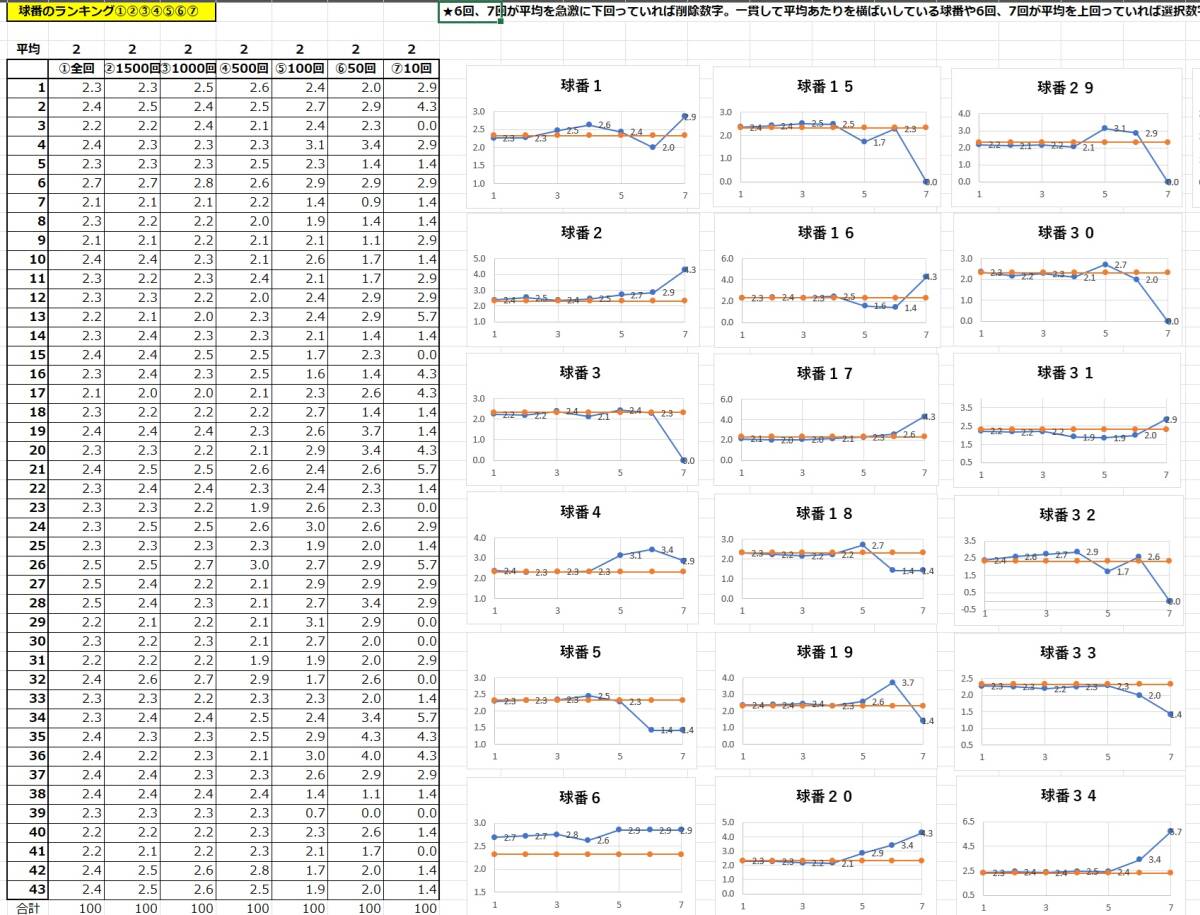
Task: Click row 26's ④500回 value 3.0
Action: [244, 565]
